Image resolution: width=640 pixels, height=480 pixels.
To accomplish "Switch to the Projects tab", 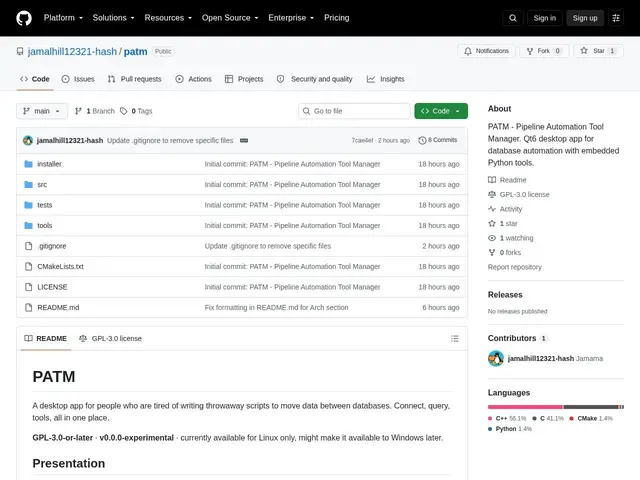I will coord(244,79).
